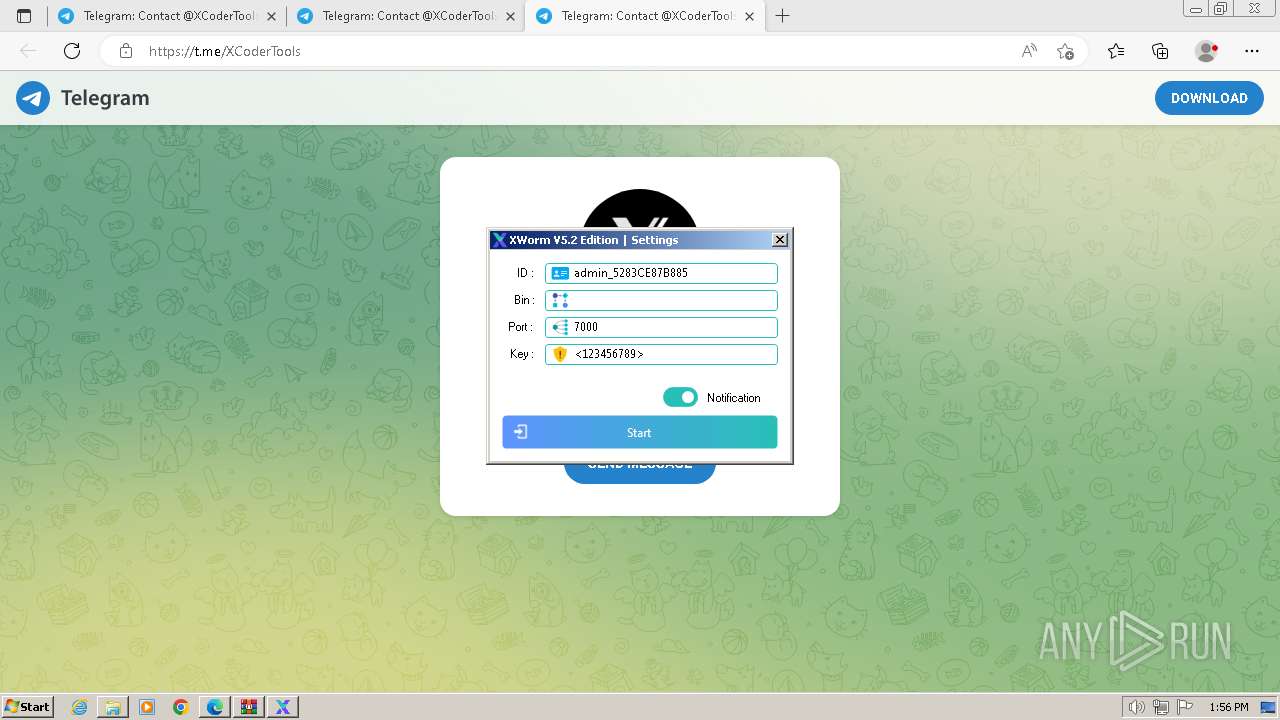Open File Explorer from taskbar
The image size is (1280, 720).
tap(113, 707)
